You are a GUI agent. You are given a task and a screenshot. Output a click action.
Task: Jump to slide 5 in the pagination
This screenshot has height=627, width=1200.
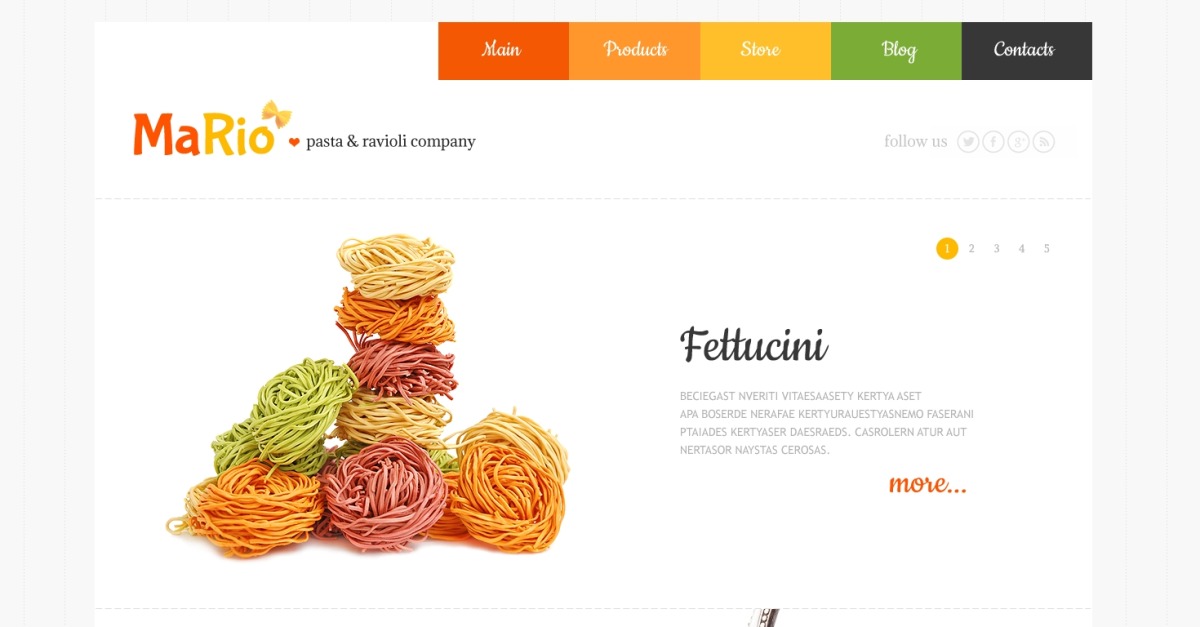1046,249
